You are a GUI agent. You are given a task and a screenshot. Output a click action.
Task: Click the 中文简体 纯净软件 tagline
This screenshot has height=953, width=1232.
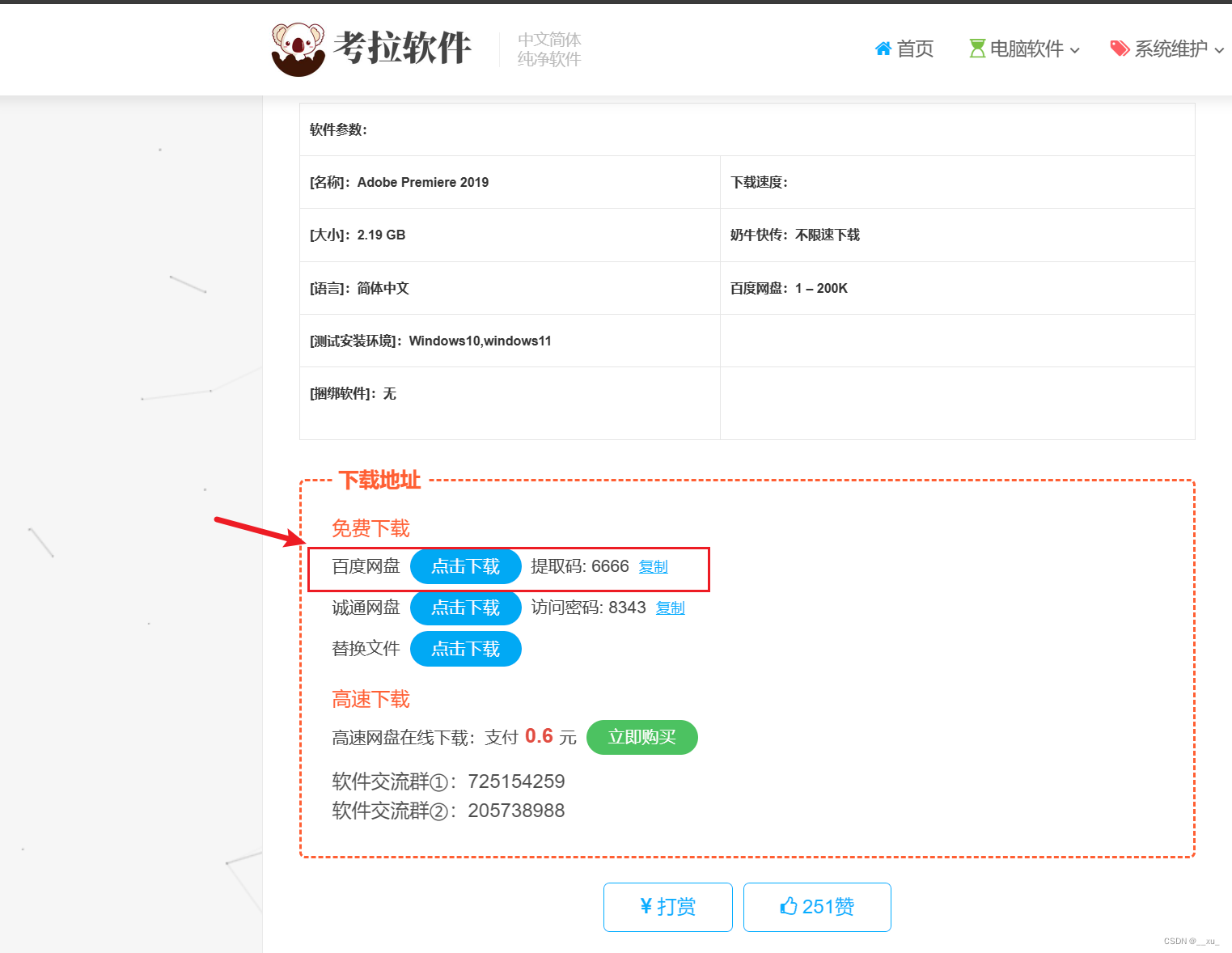pyautogui.click(x=549, y=49)
